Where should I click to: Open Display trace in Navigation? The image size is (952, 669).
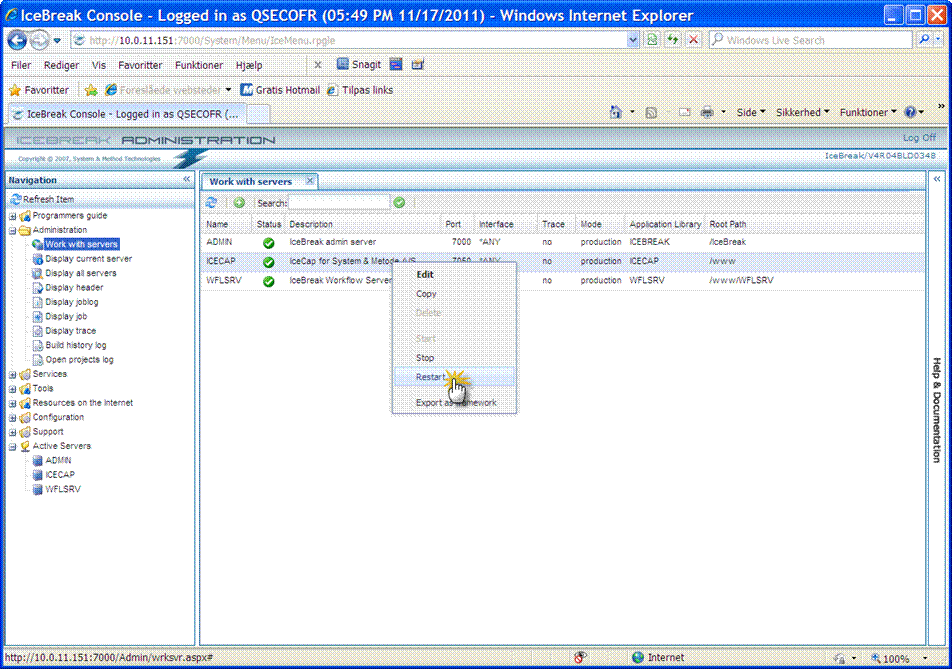coord(70,331)
